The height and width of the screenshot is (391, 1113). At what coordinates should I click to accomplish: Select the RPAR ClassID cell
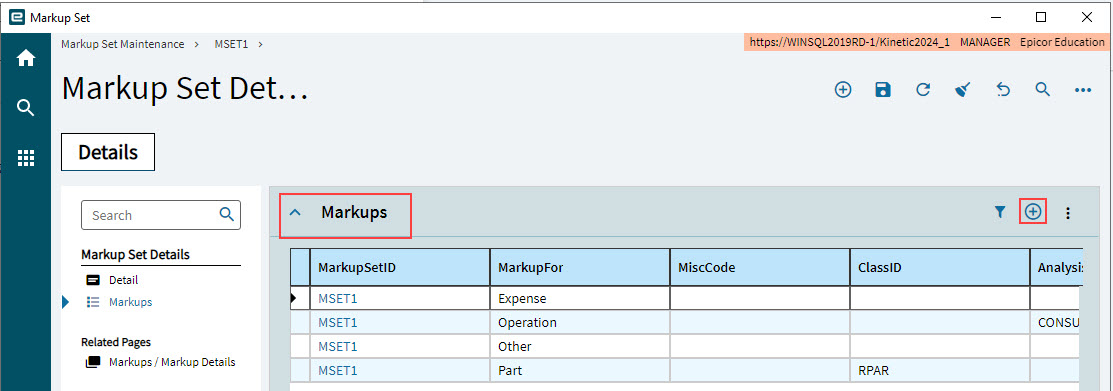pyautogui.click(x=940, y=370)
